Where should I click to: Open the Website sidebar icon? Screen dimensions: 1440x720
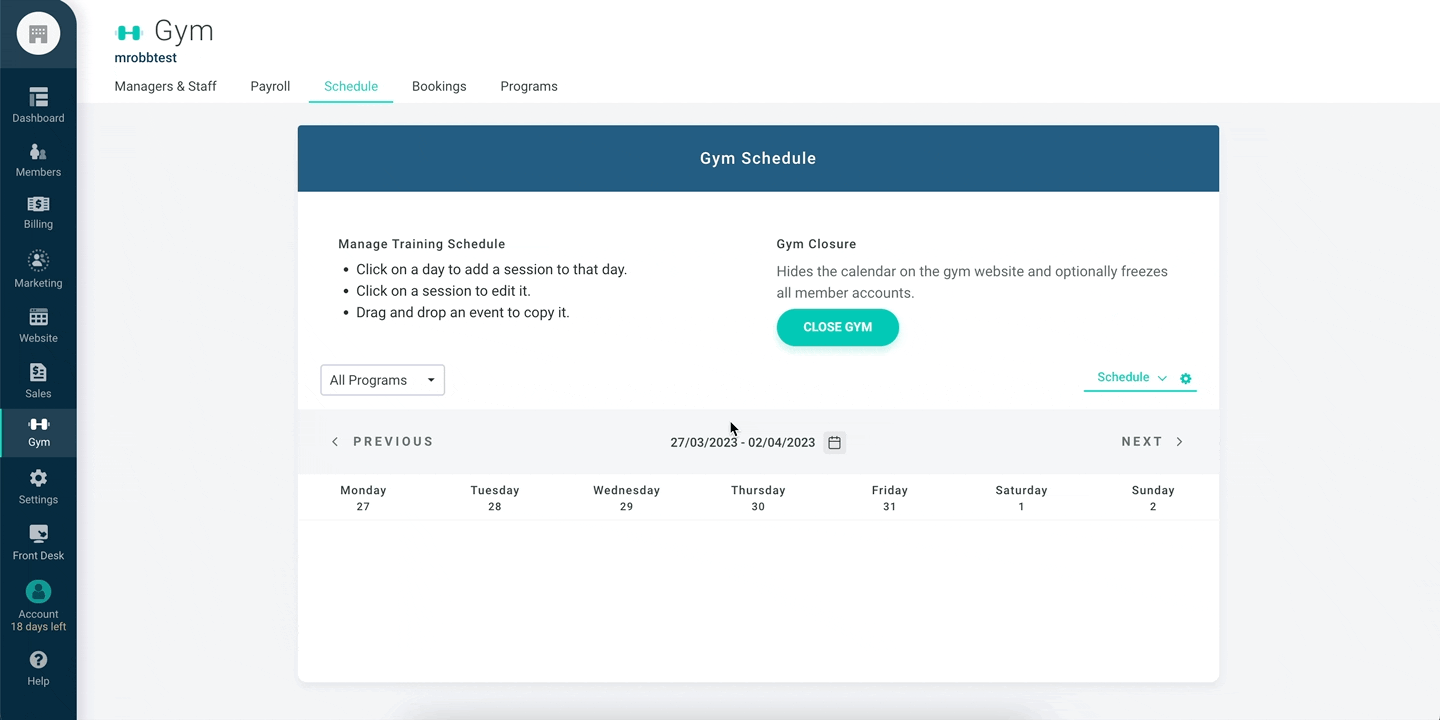pyautogui.click(x=38, y=318)
